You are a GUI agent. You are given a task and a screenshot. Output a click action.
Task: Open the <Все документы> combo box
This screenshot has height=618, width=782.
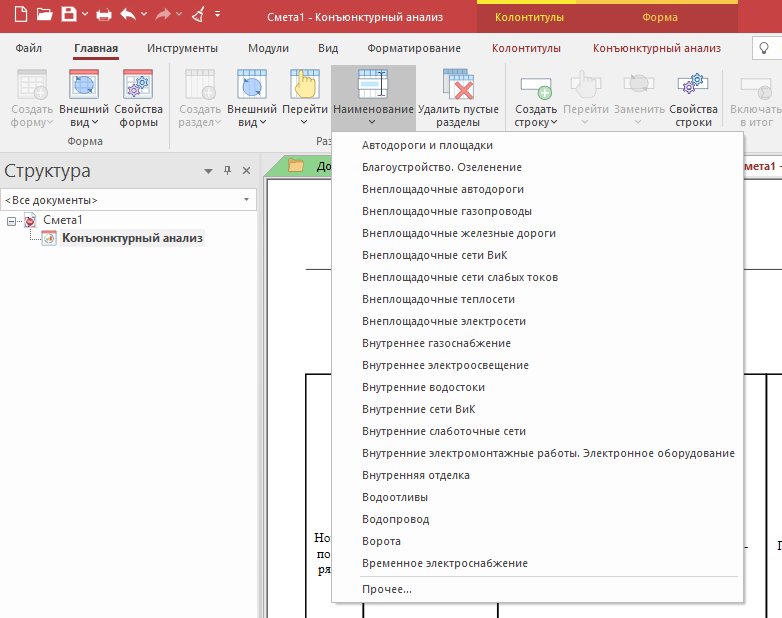128,200
